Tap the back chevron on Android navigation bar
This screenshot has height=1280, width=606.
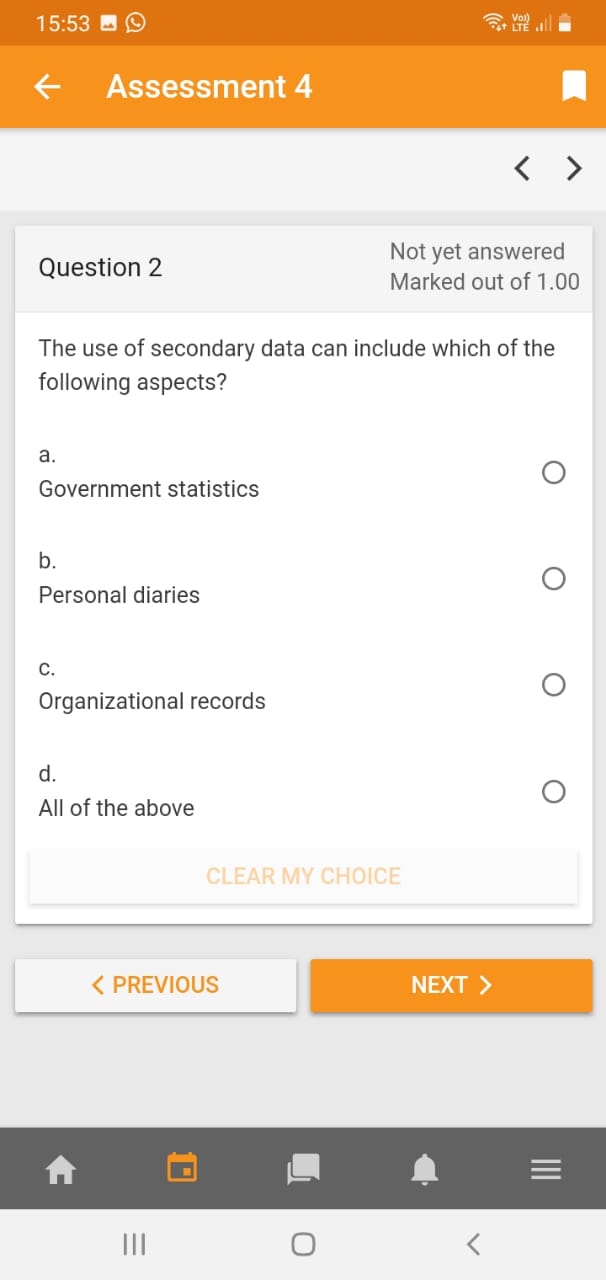[473, 1244]
